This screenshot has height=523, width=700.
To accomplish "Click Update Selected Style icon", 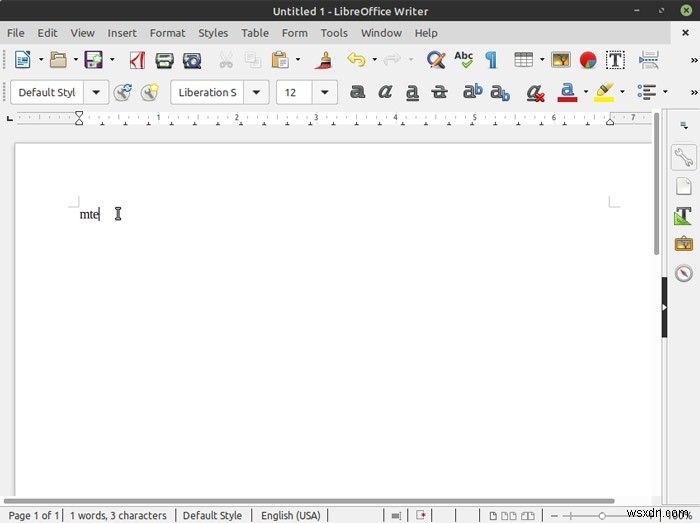I will pos(122,92).
